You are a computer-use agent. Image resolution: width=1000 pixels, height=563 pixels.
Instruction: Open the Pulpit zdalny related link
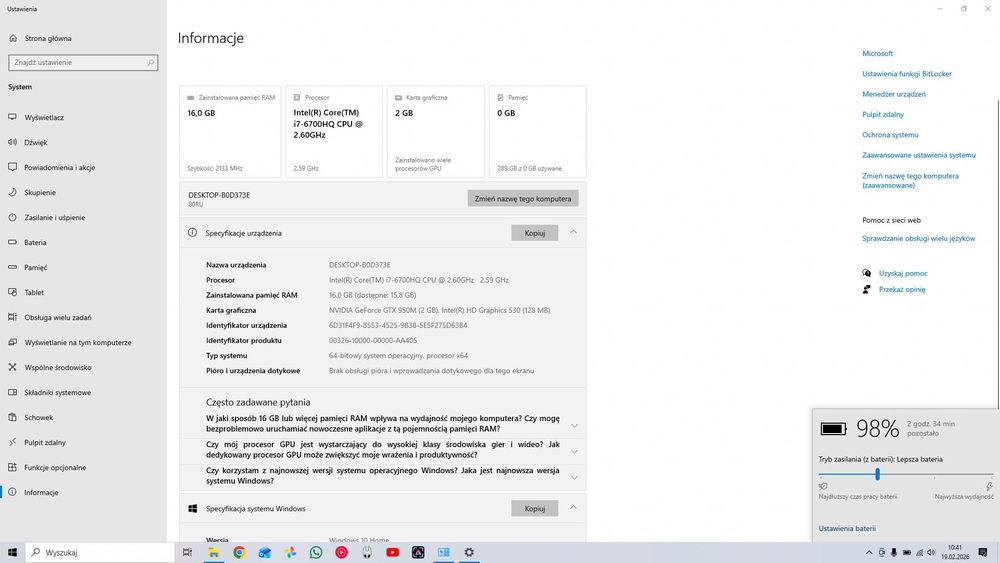coord(883,115)
